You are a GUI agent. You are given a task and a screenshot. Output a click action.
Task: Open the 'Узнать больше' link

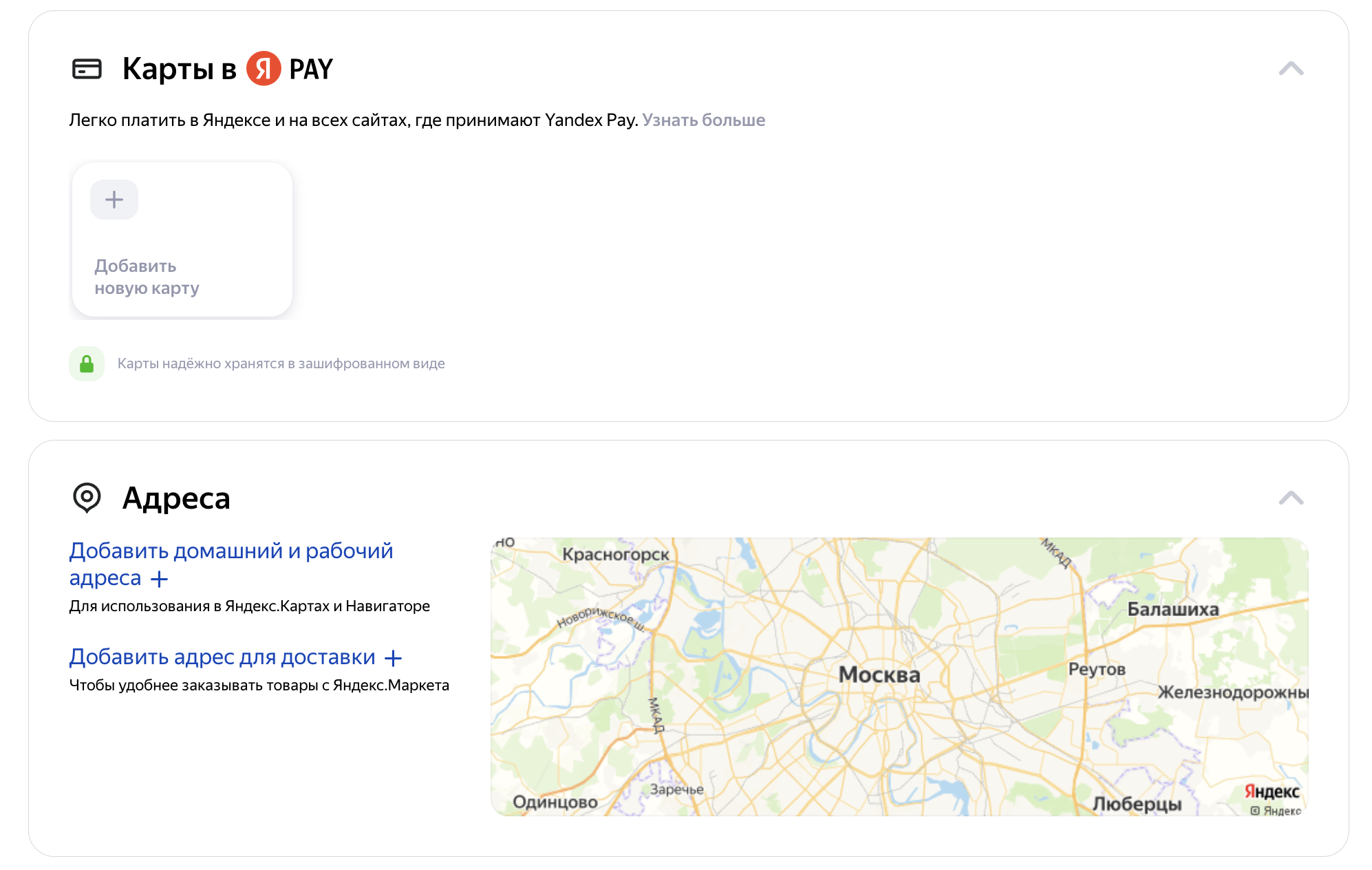pyautogui.click(x=703, y=120)
